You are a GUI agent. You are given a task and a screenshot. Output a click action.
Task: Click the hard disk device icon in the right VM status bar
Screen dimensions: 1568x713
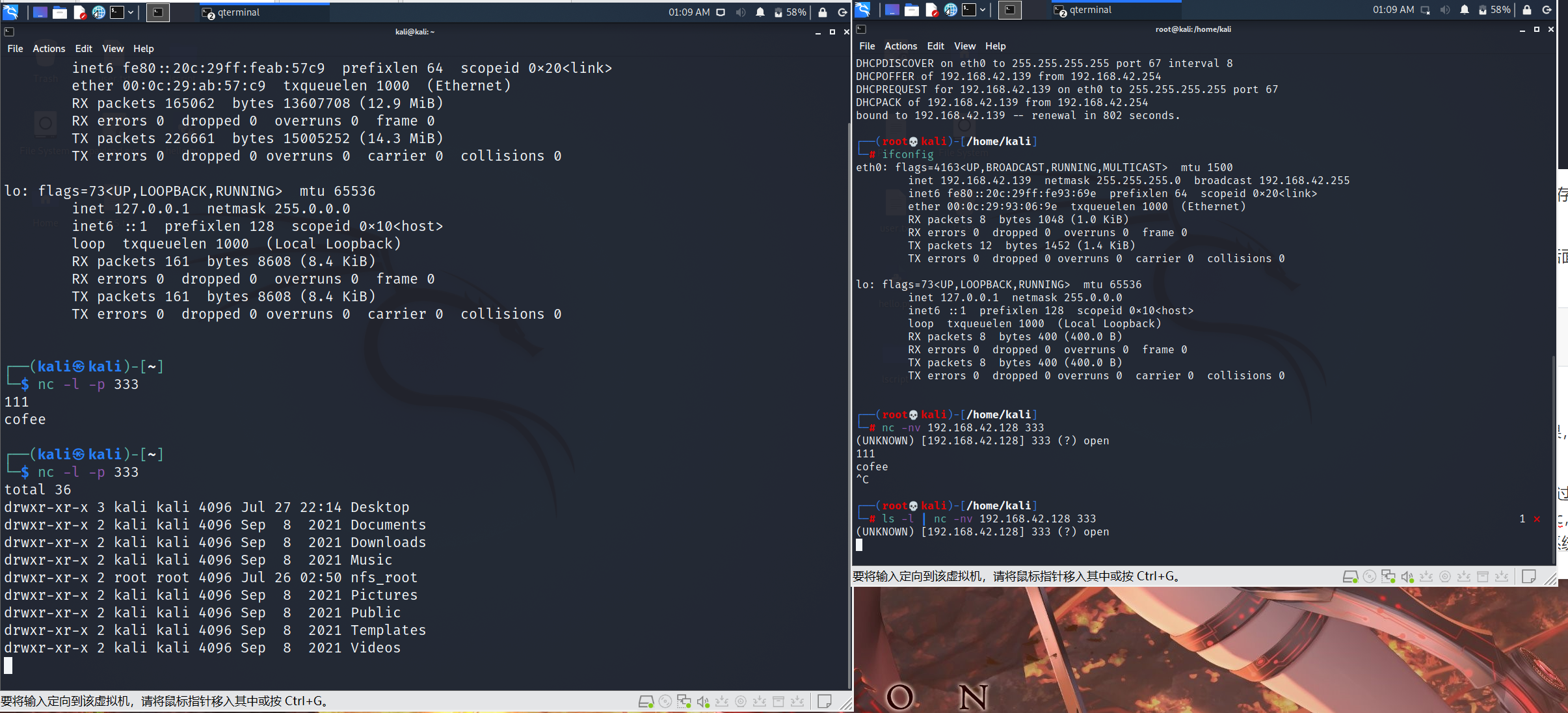tap(1350, 576)
